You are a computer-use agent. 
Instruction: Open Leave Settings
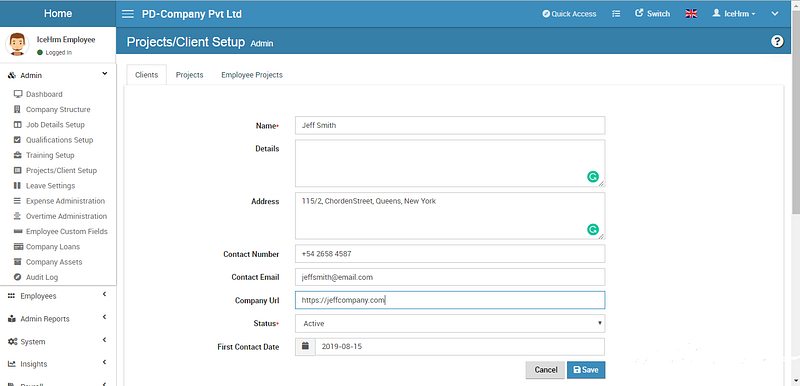51,186
